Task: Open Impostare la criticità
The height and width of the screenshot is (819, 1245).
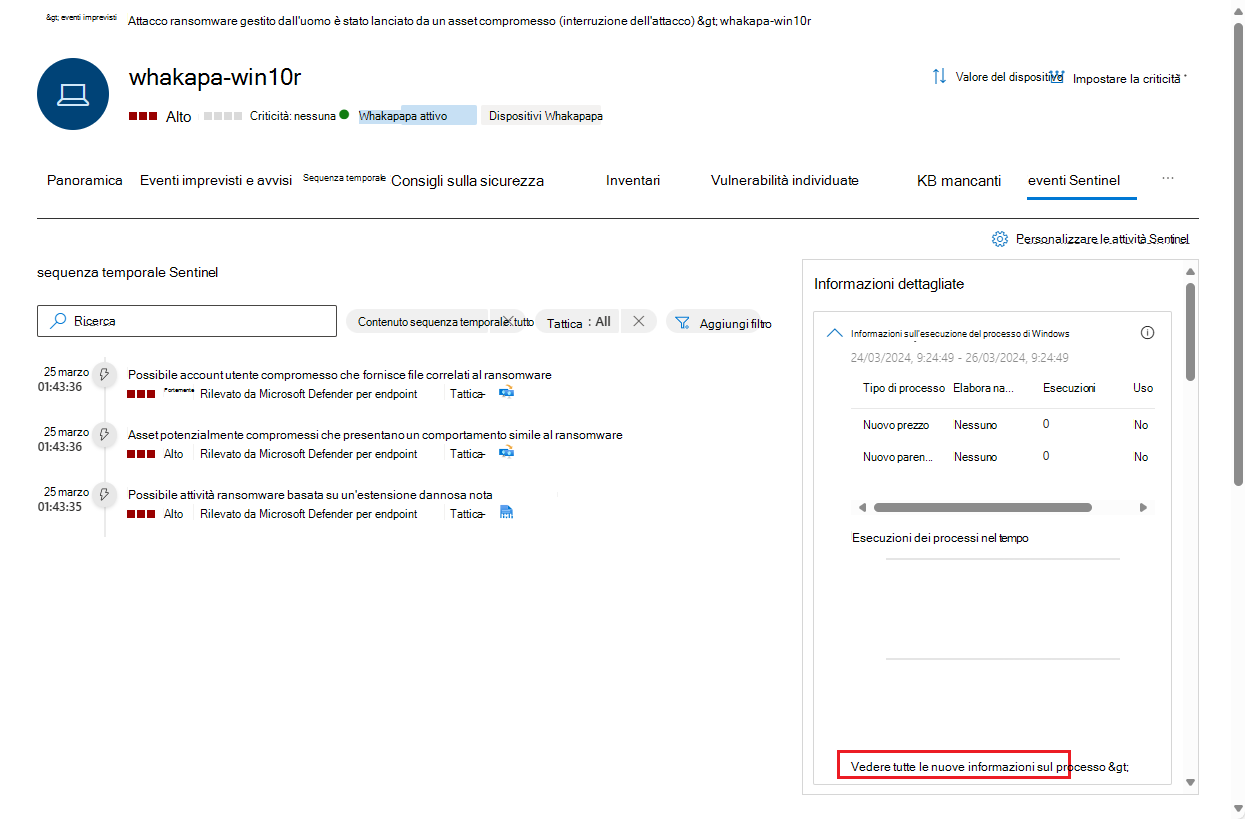Action: point(1128,78)
